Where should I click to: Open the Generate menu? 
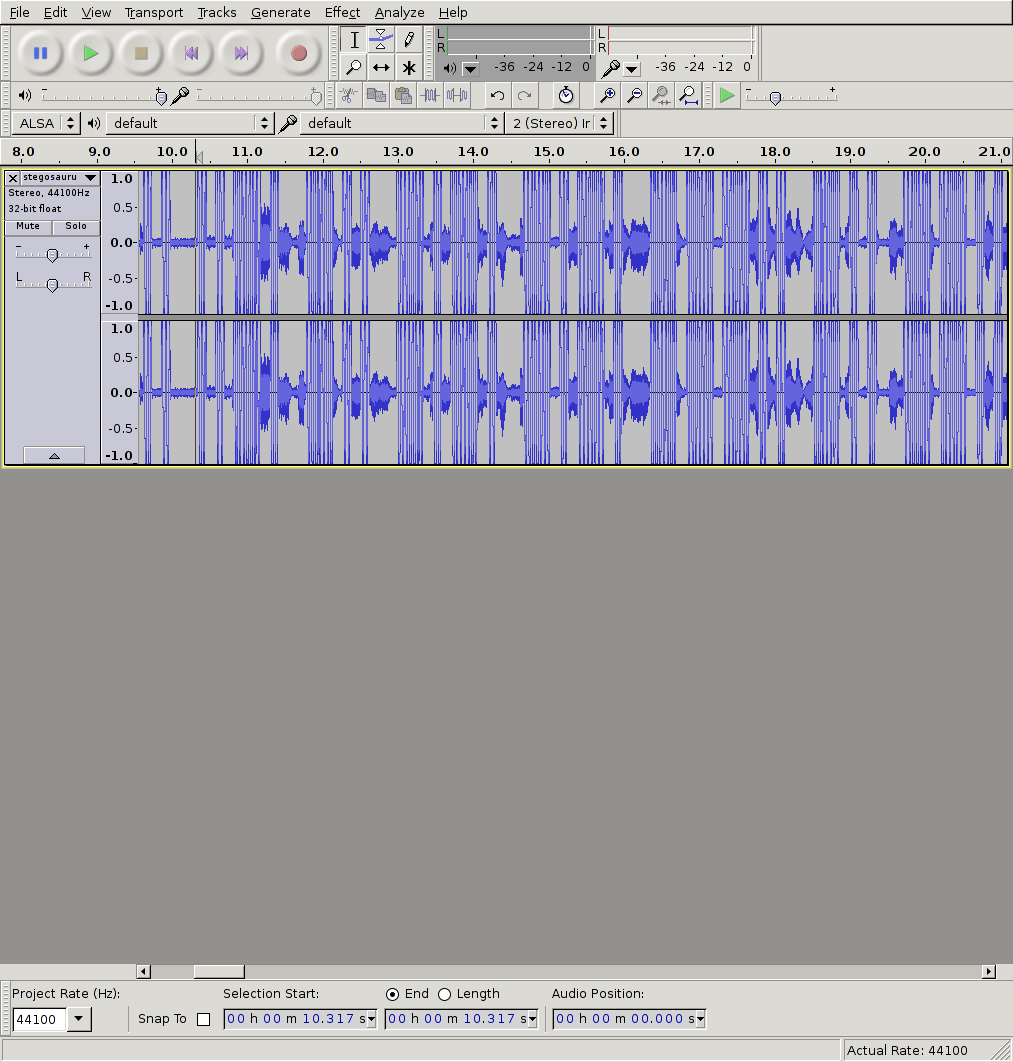(280, 12)
